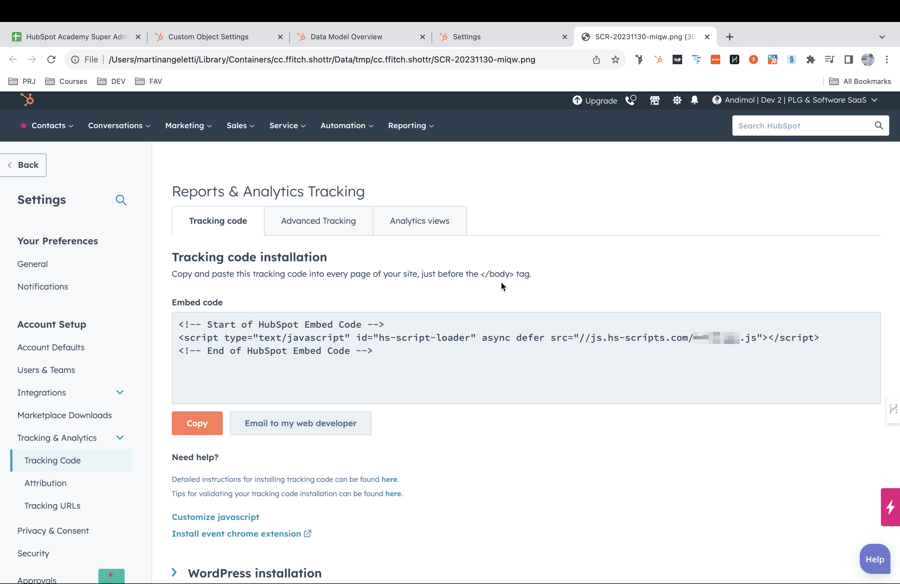Click the settings gear icon
Viewport: 900px width, 584px height.
click(677, 100)
